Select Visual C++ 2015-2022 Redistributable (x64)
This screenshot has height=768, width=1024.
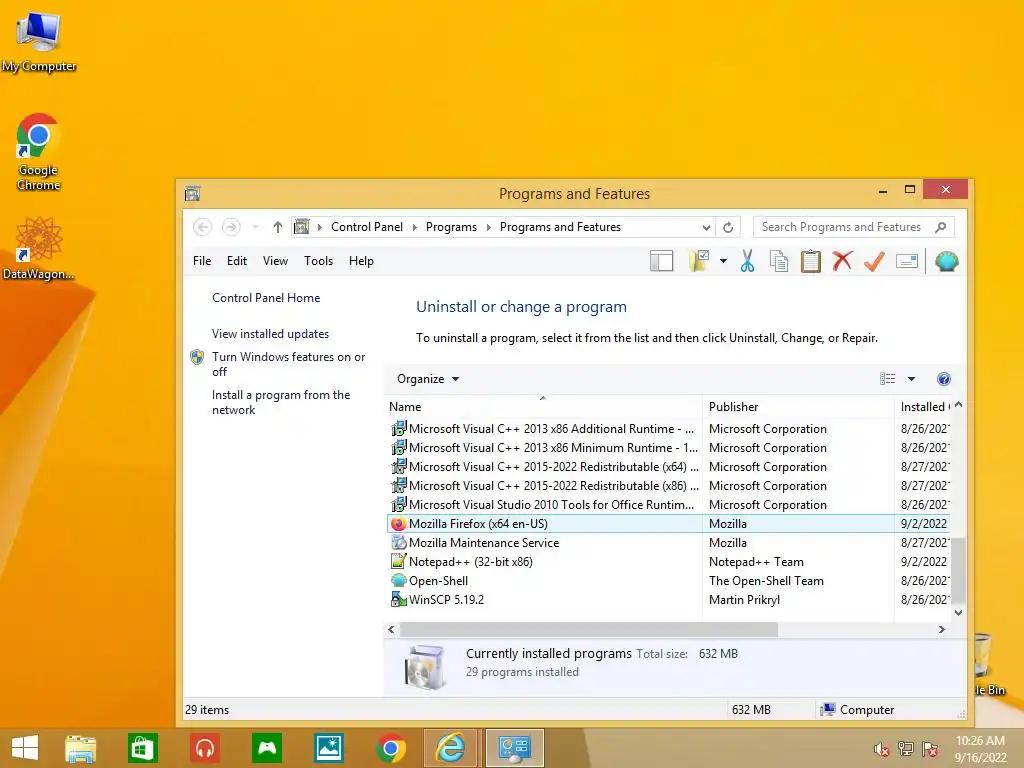tap(667, 467)
